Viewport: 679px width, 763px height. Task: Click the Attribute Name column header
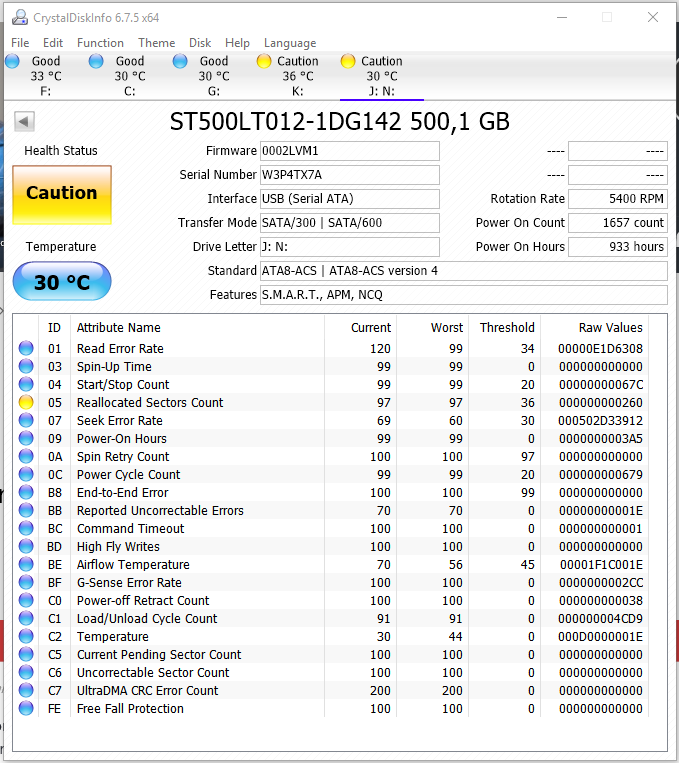(118, 328)
